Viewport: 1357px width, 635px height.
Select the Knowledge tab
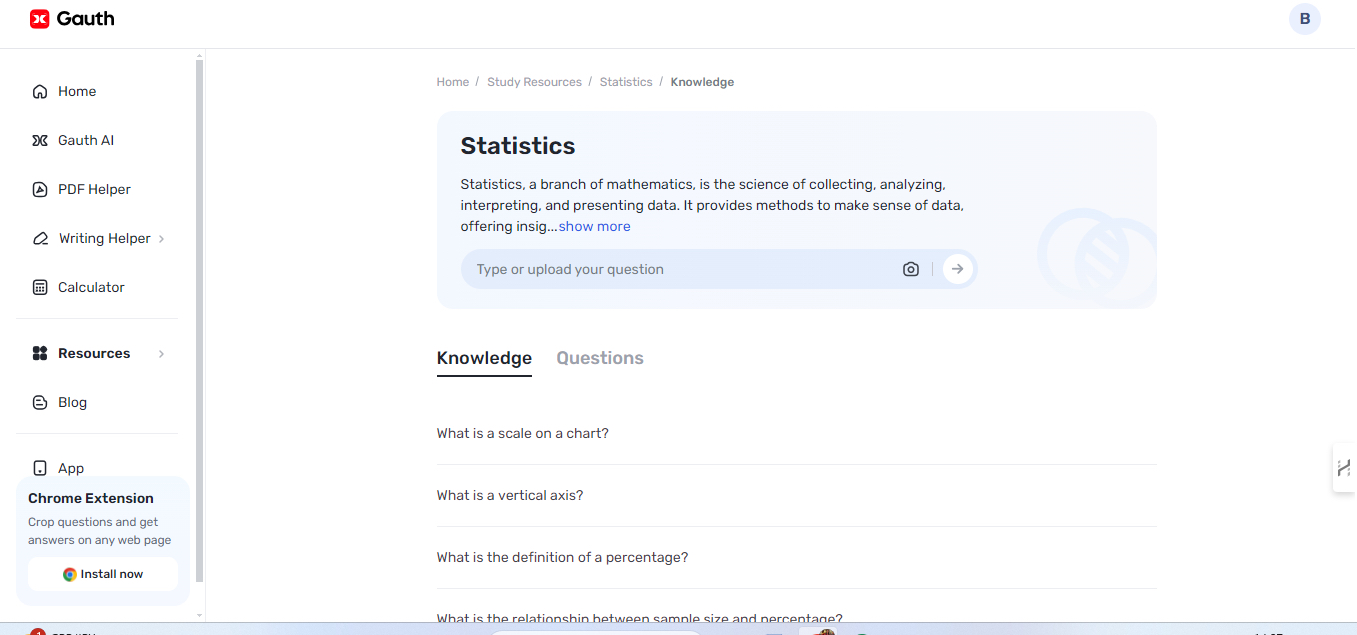[x=484, y=358]
